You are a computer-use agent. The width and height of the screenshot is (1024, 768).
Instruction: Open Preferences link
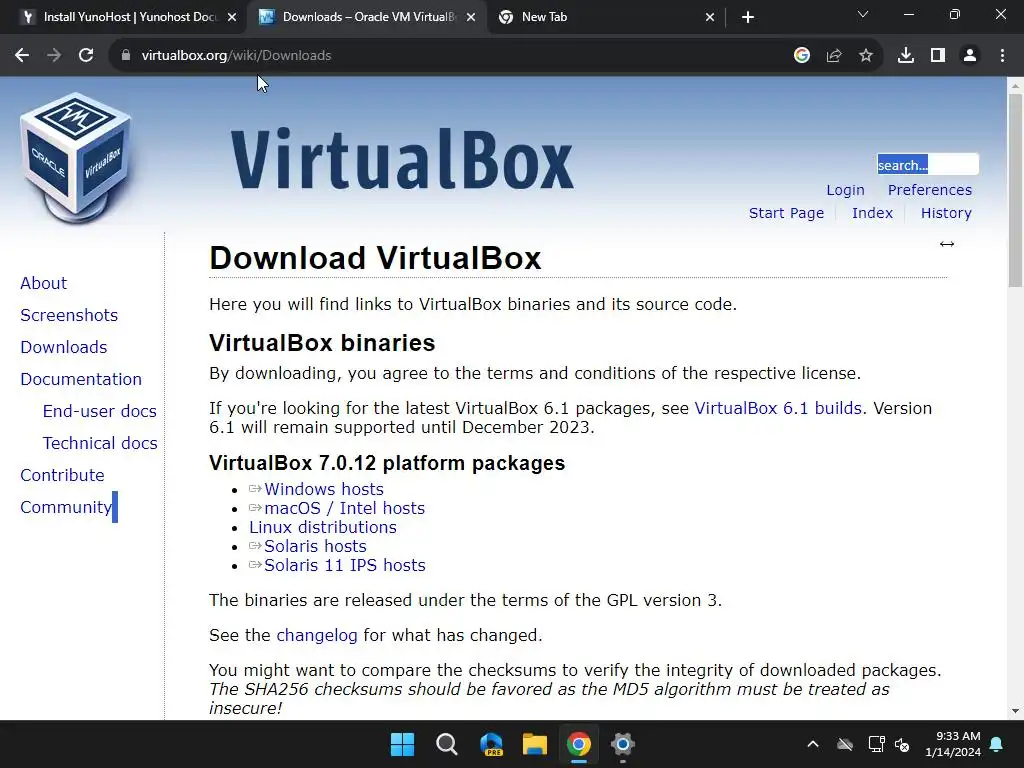click(x=929, y=190)
